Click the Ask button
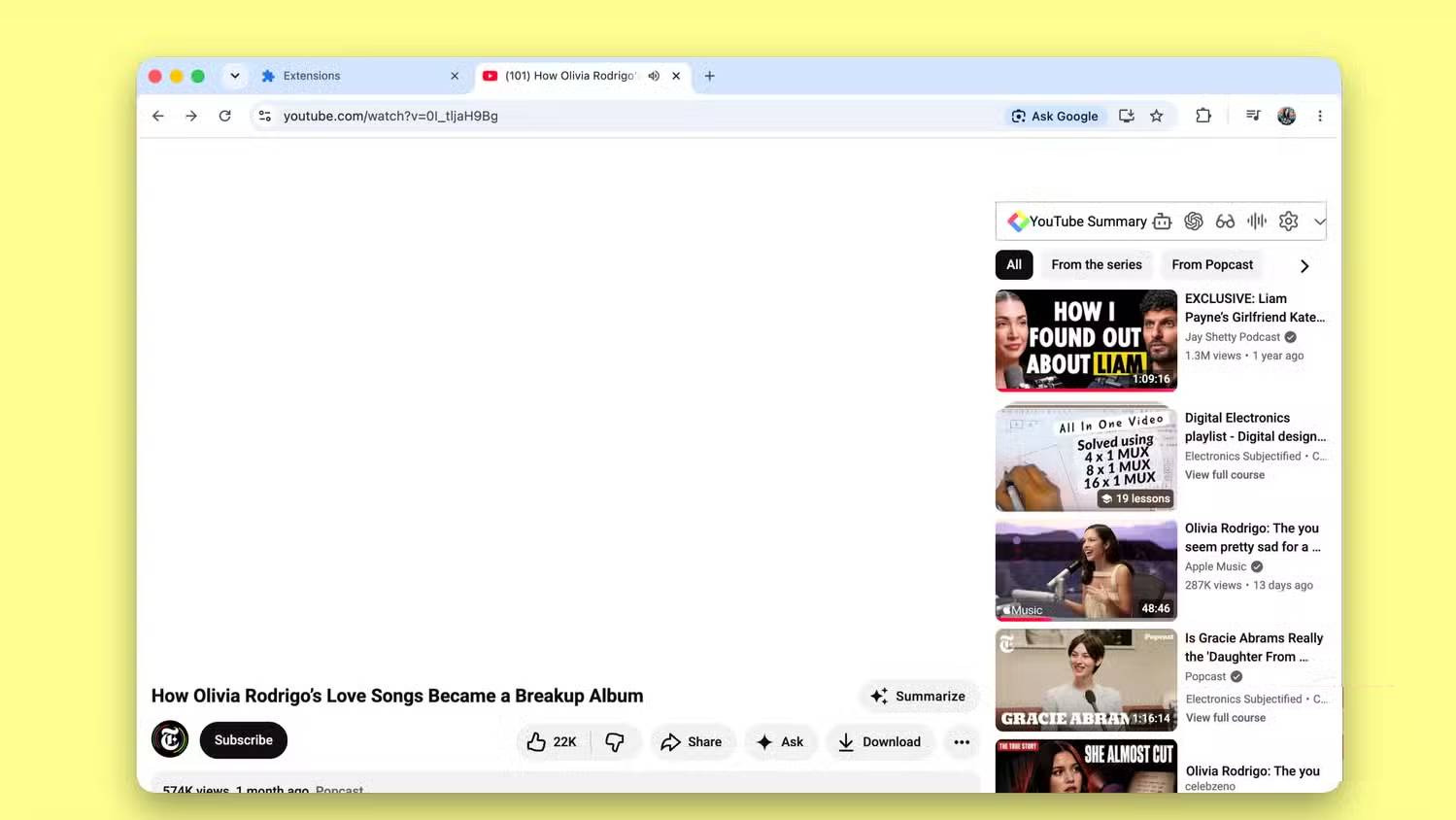 coord(780,742)
